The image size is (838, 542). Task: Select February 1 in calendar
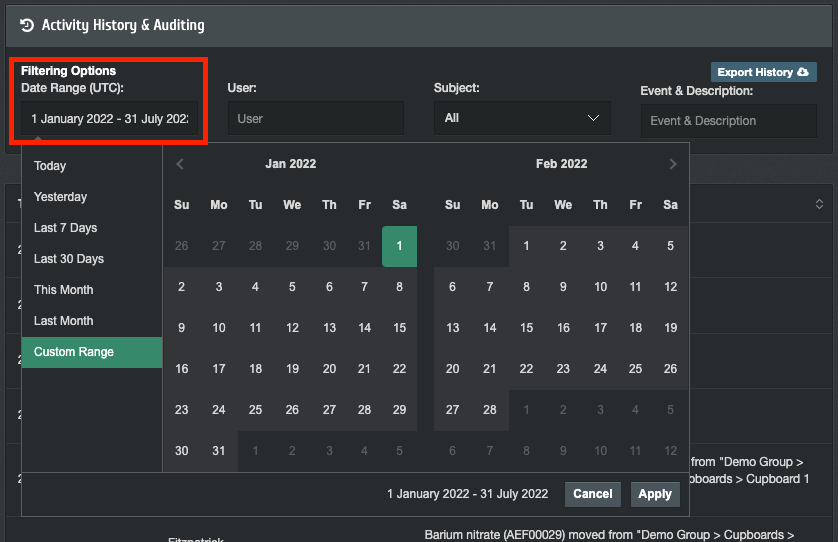526,246
